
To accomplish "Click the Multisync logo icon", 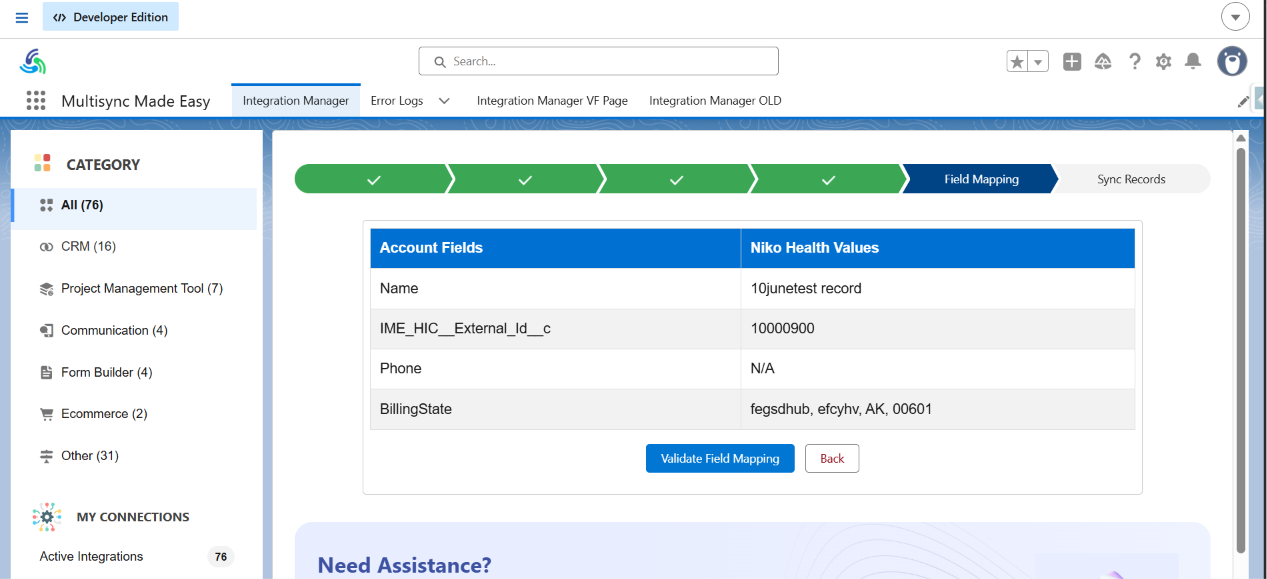I will pos(33,61).
